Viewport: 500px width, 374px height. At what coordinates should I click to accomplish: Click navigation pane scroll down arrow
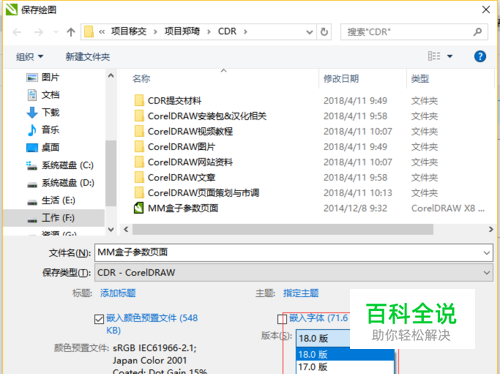[x=111, y=229]
